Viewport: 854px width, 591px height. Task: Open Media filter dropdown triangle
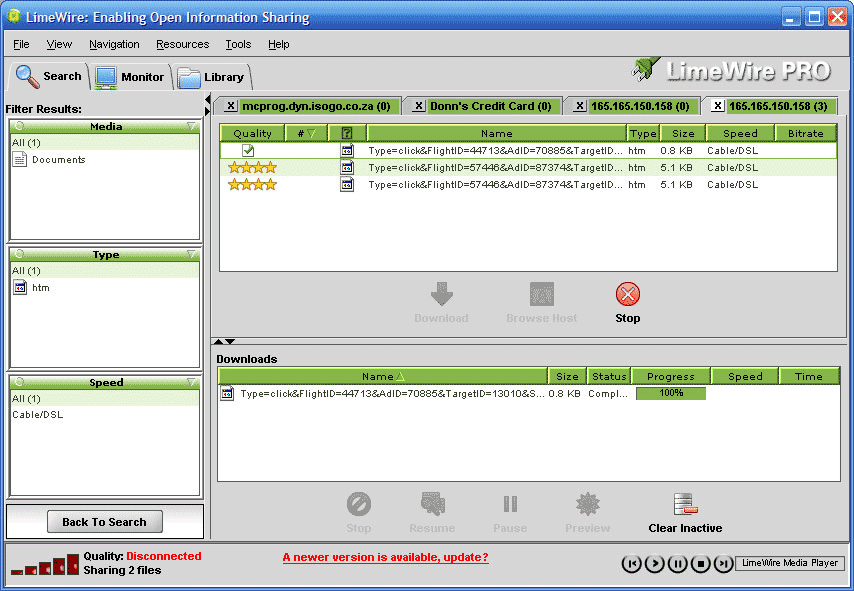191,126
